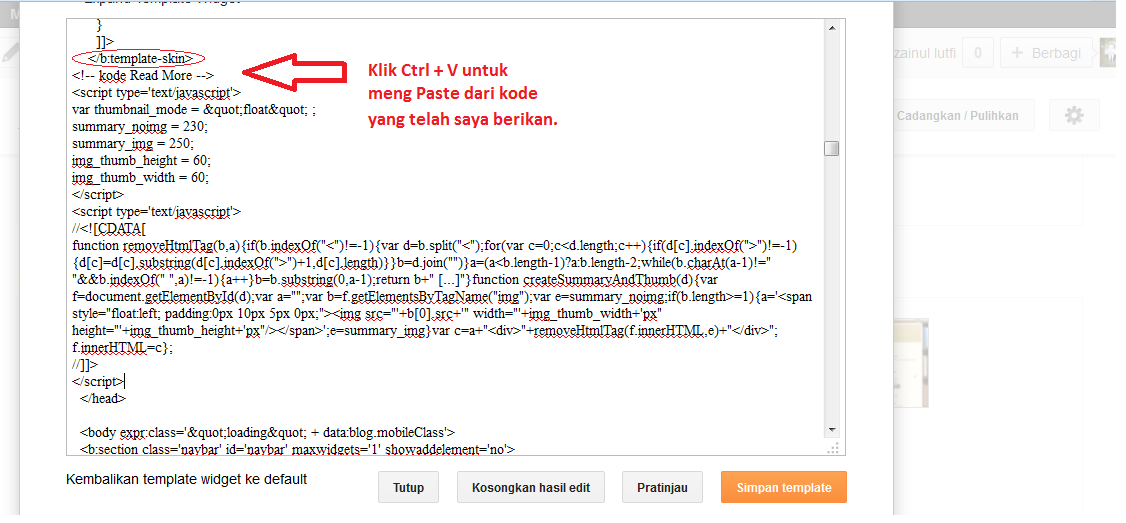Viewport: 1126px width, 523px height.
Task: Click the 'Kembalikan template widget ke default' text
Action: (x=187, y=479)
